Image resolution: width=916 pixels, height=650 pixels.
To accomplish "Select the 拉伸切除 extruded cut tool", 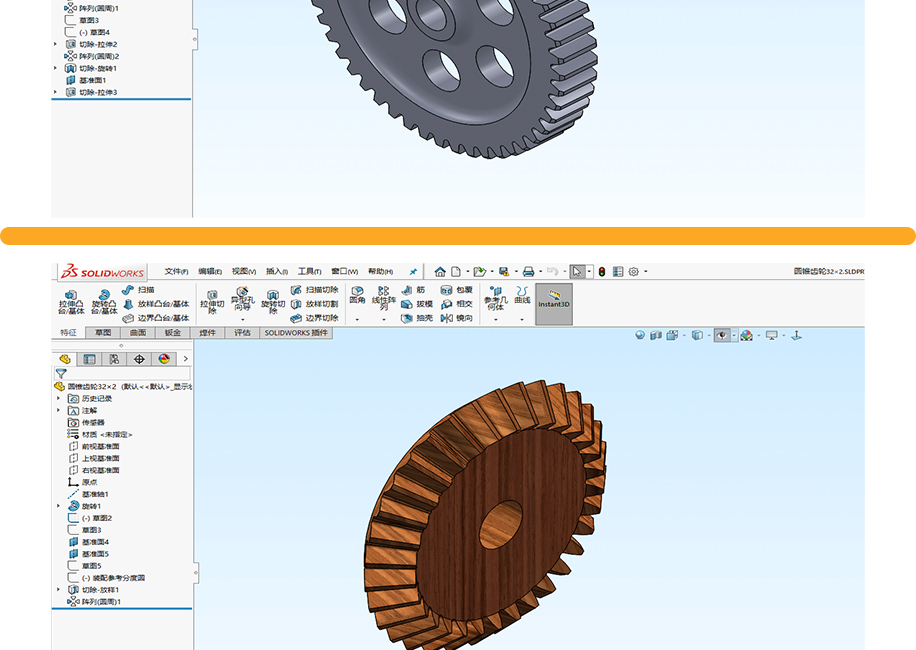I will tap(212, 303).
